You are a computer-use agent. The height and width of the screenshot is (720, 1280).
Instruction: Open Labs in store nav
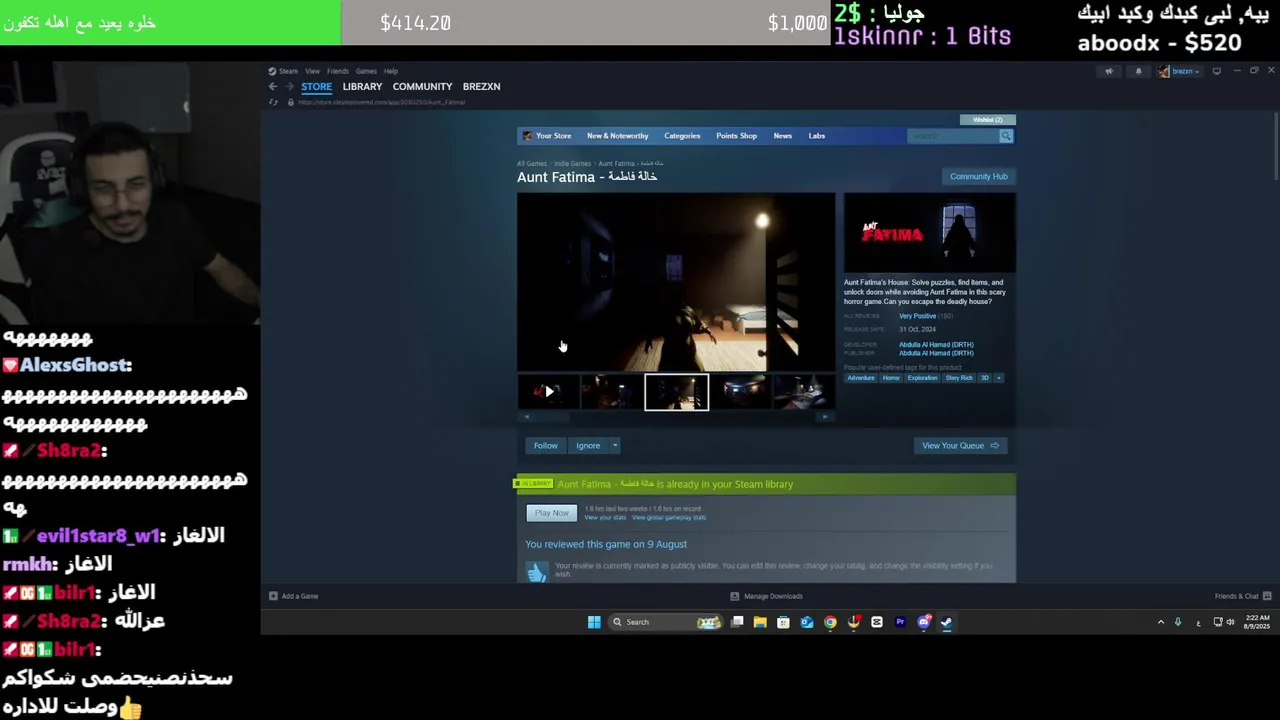pyautogui.click(x=817, y=136)
